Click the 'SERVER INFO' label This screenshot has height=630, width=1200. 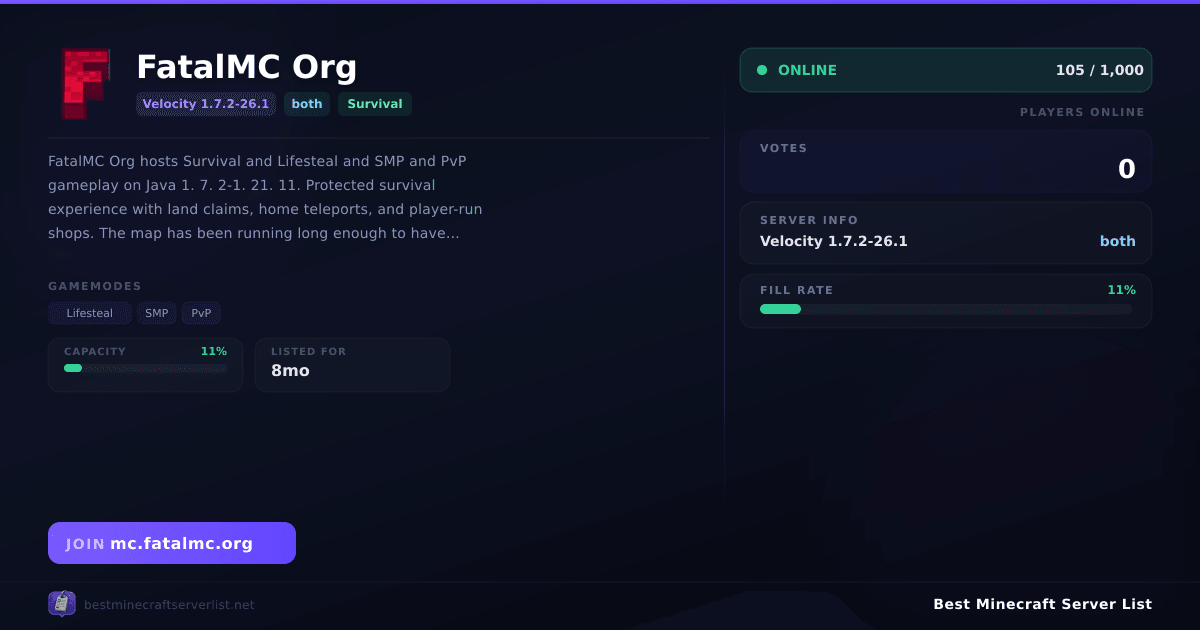coord(809,220)
